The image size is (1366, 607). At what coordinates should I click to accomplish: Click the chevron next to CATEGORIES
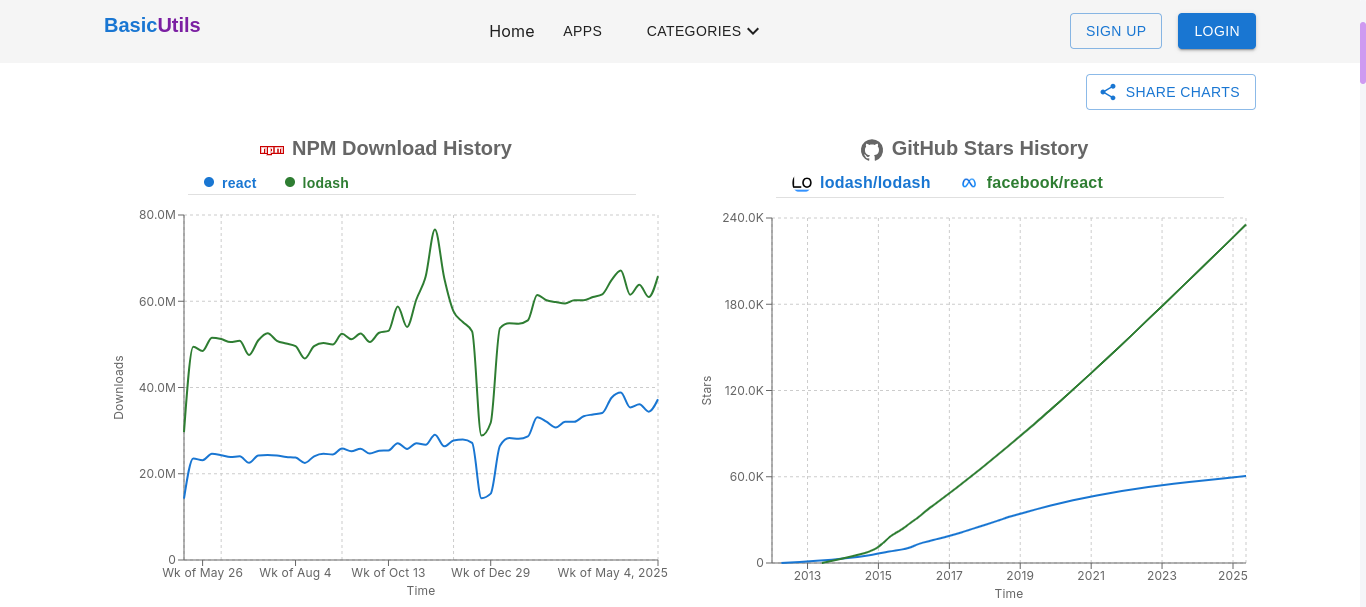coord(753,31)
